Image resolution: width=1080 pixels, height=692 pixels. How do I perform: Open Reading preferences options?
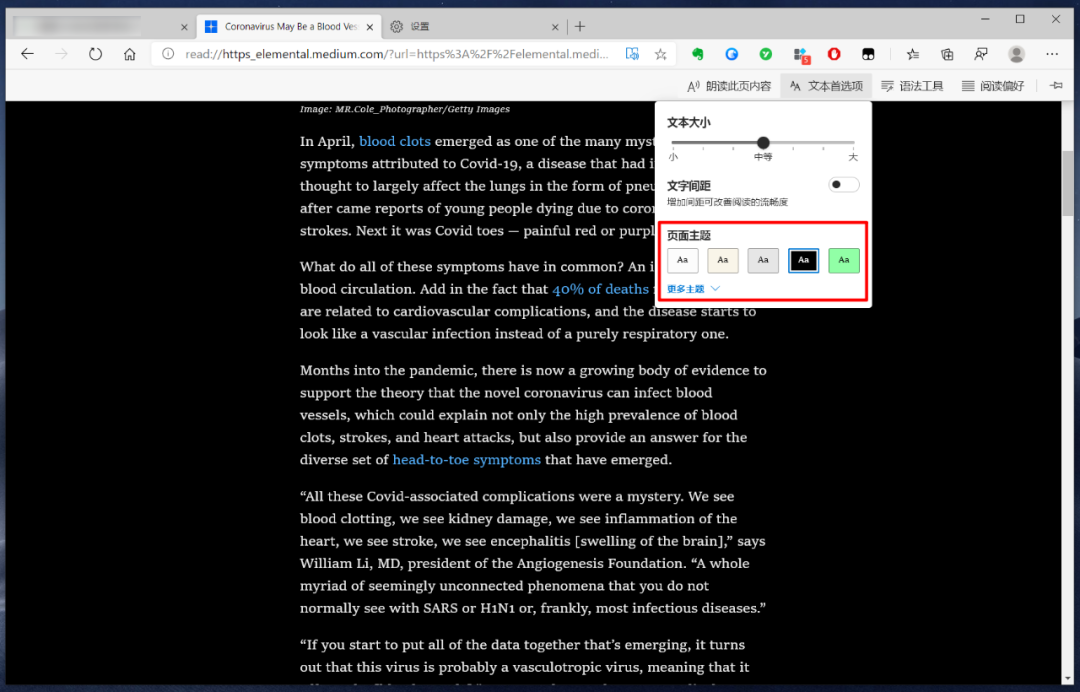(992, 86)
